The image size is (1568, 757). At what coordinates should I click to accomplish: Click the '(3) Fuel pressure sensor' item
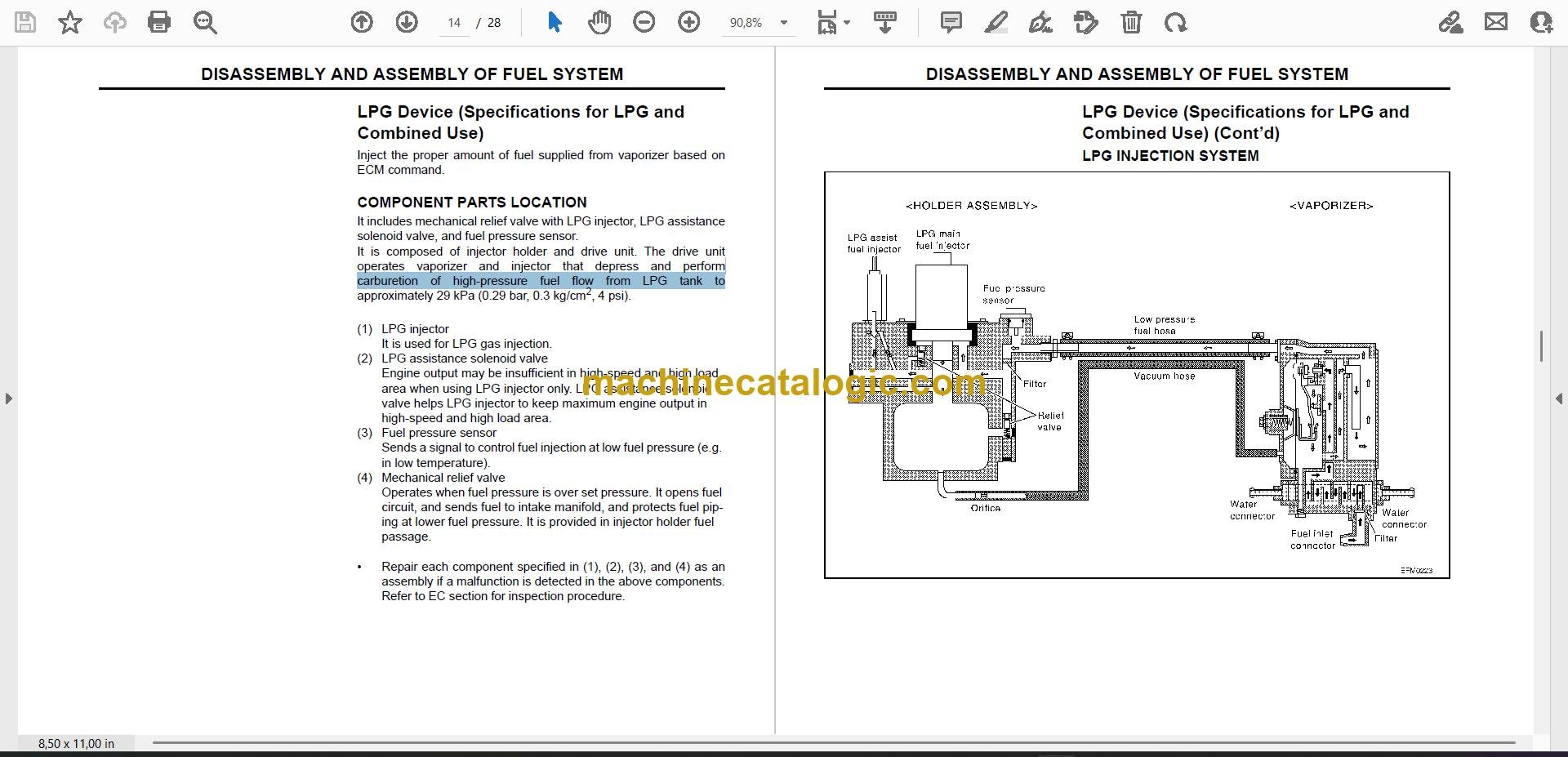[426, 433]
